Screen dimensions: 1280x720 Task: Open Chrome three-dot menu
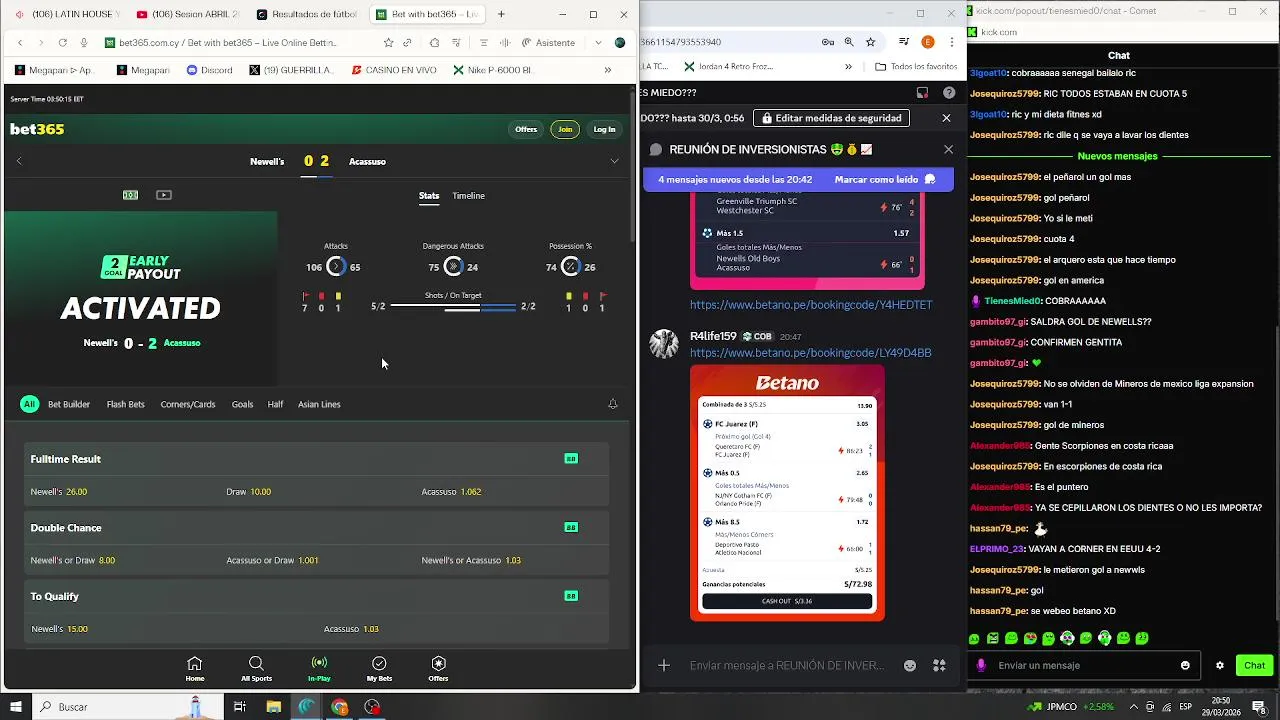pos(951,42)
